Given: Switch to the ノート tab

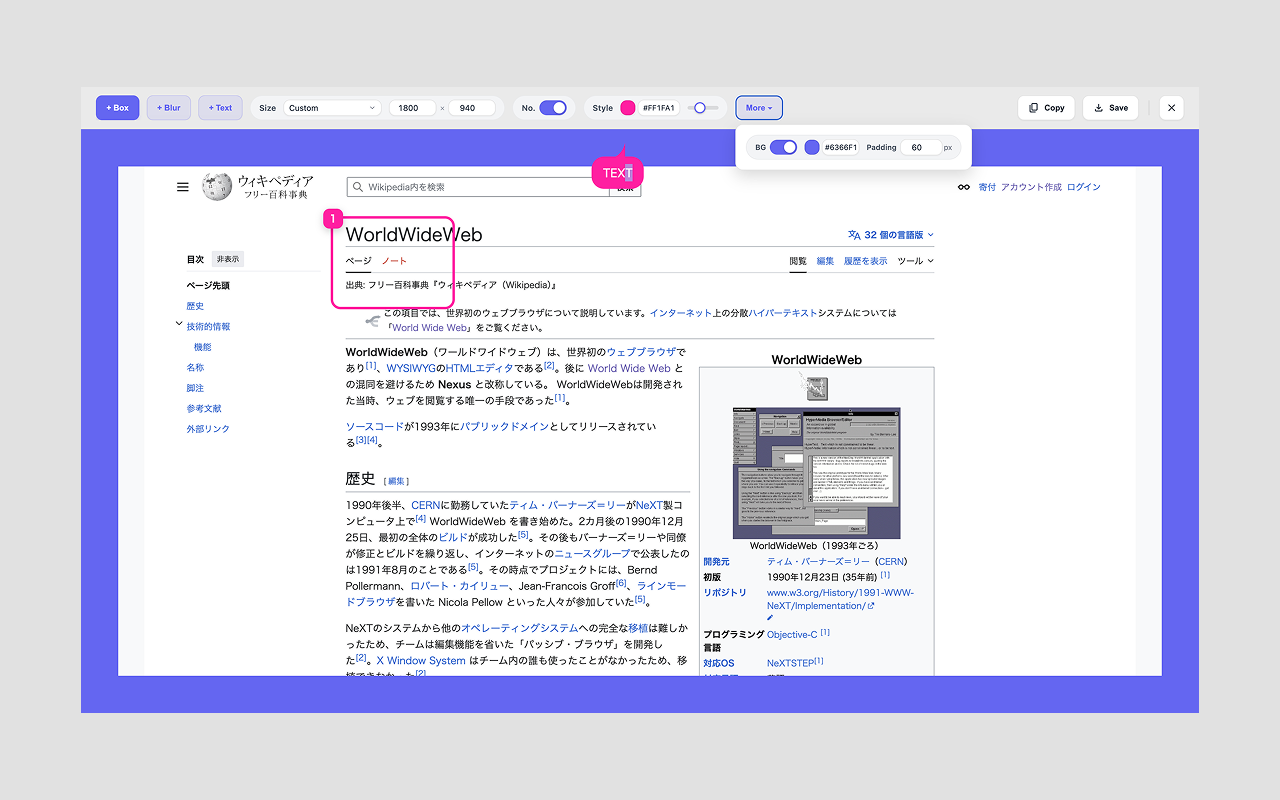Looking at the screenshot, I should [394, 261].
